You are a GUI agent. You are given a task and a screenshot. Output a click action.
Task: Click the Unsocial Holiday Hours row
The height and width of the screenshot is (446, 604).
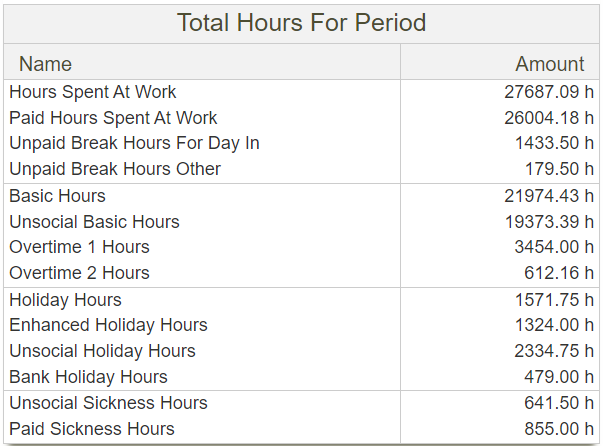pyautogui.click(x=102, y=351)
